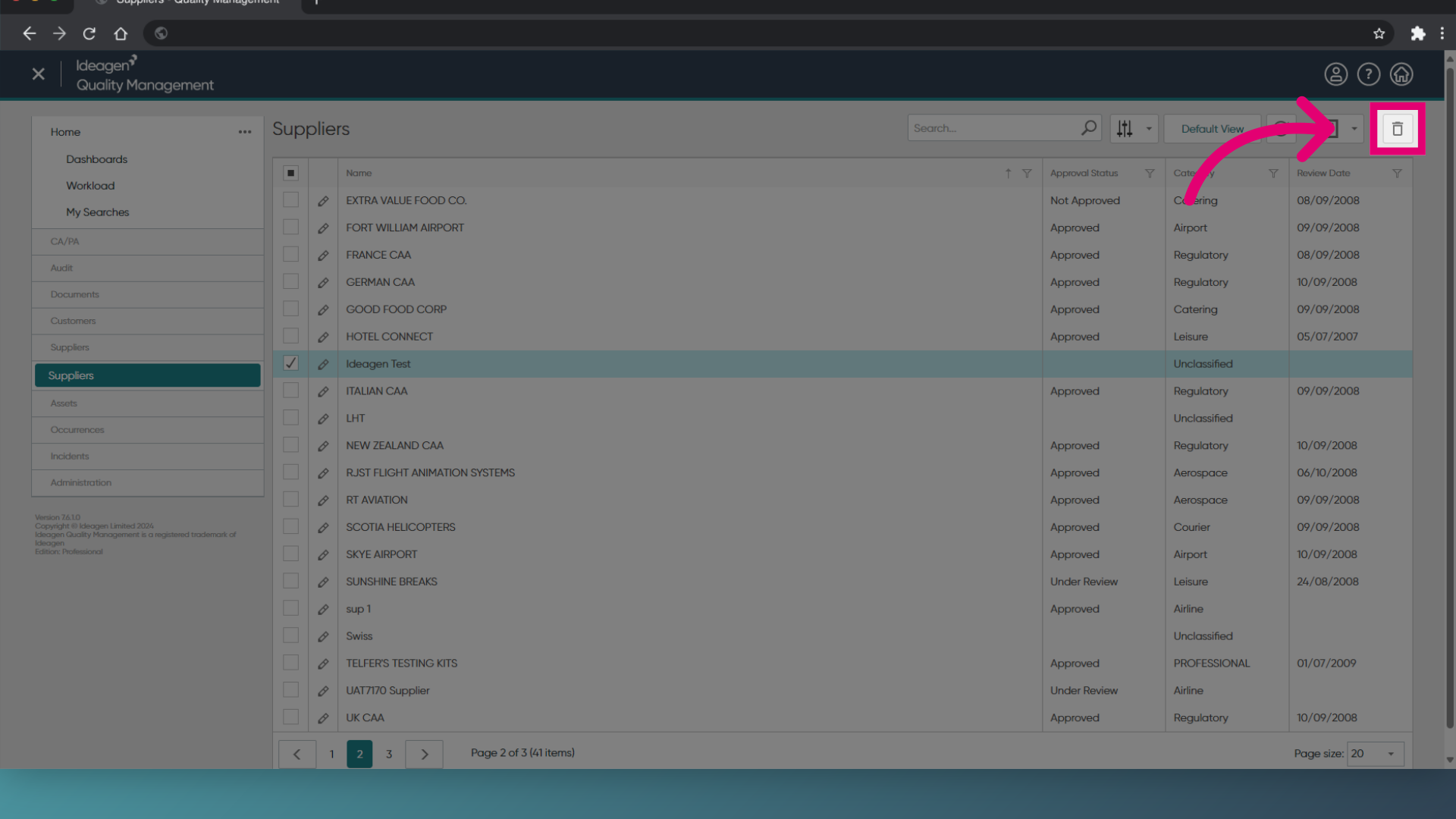The image size is (1456, 819).
Task: Check the SUNSHINE BREAKS row checkbox
Action: pyautogui.click(x=290, y=581)
